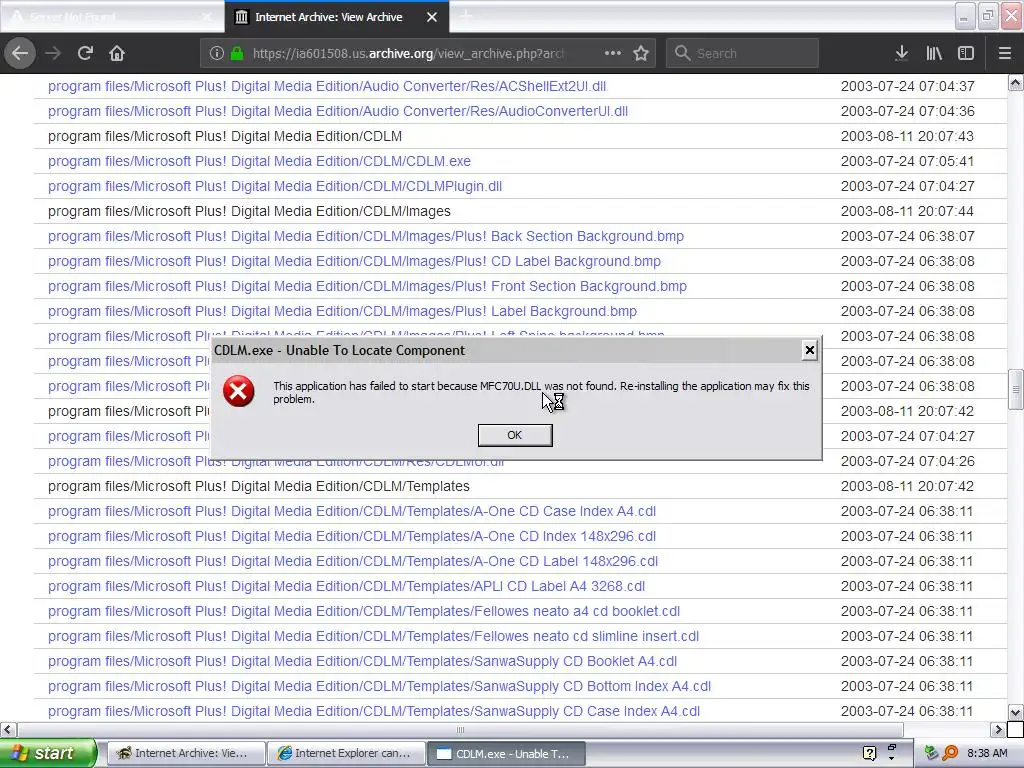Select the CDLM/Images folder row text

click(249, 211)
